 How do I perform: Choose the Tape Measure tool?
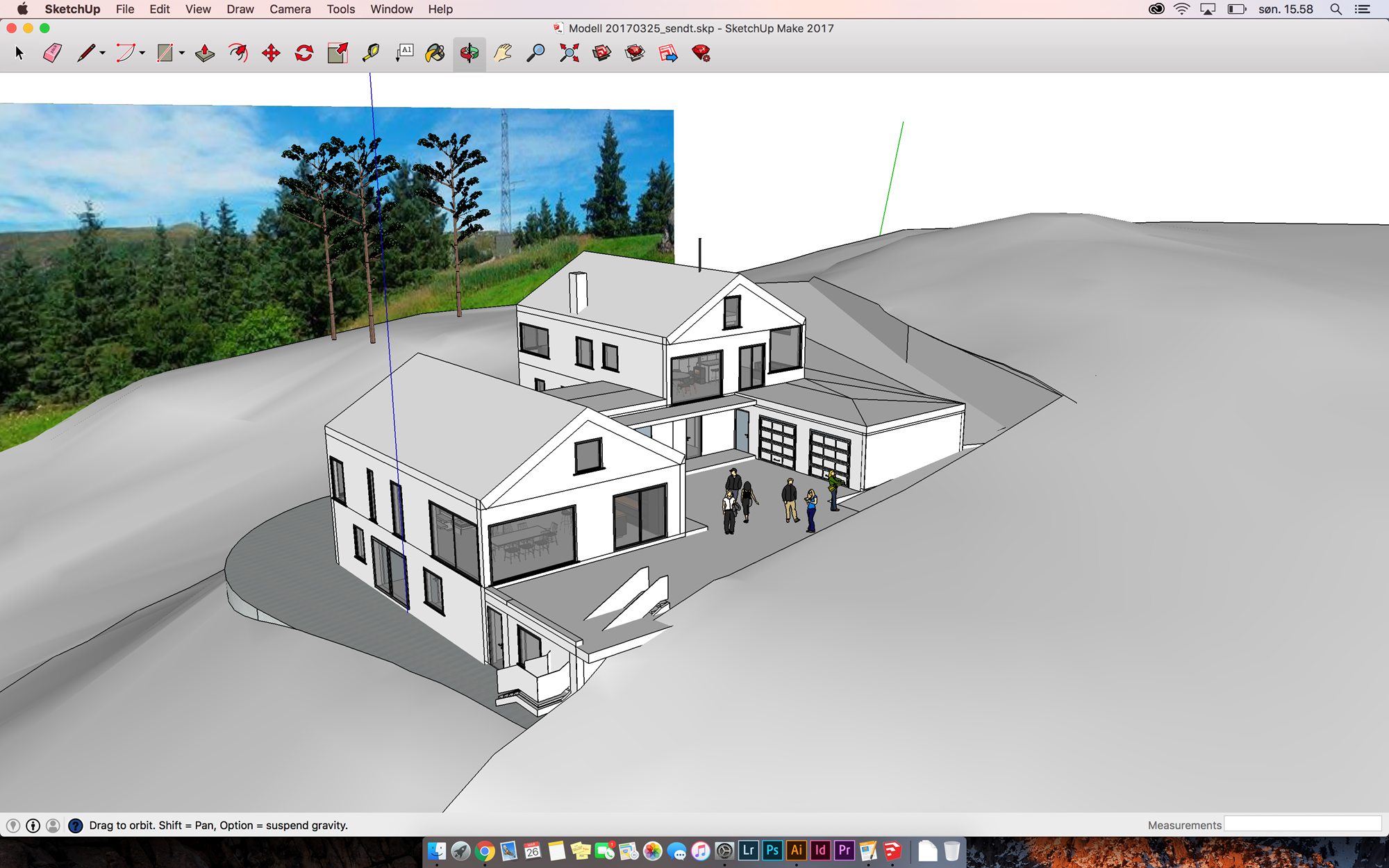(371, 53)
